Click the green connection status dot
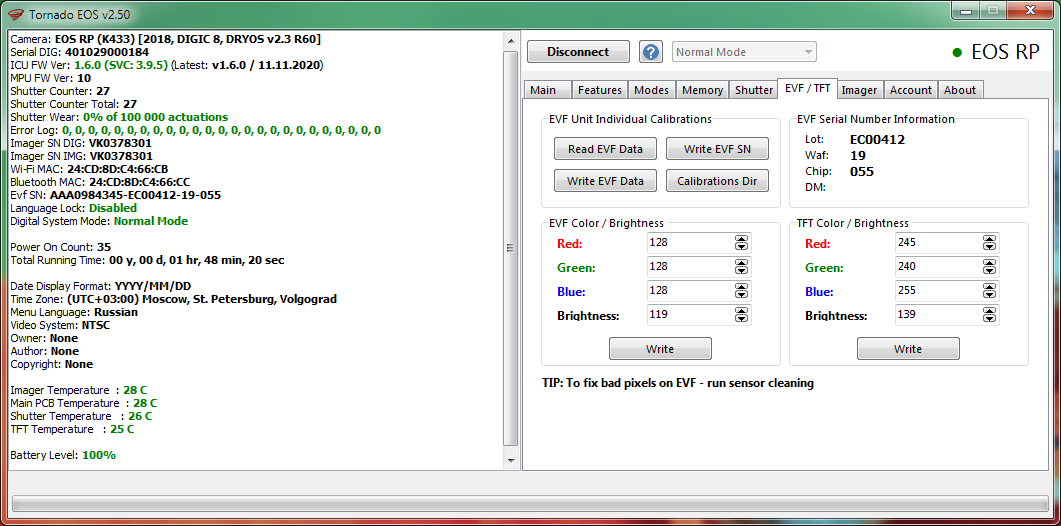The height and width of the screenshot is (526, 1061). point(957,52)
